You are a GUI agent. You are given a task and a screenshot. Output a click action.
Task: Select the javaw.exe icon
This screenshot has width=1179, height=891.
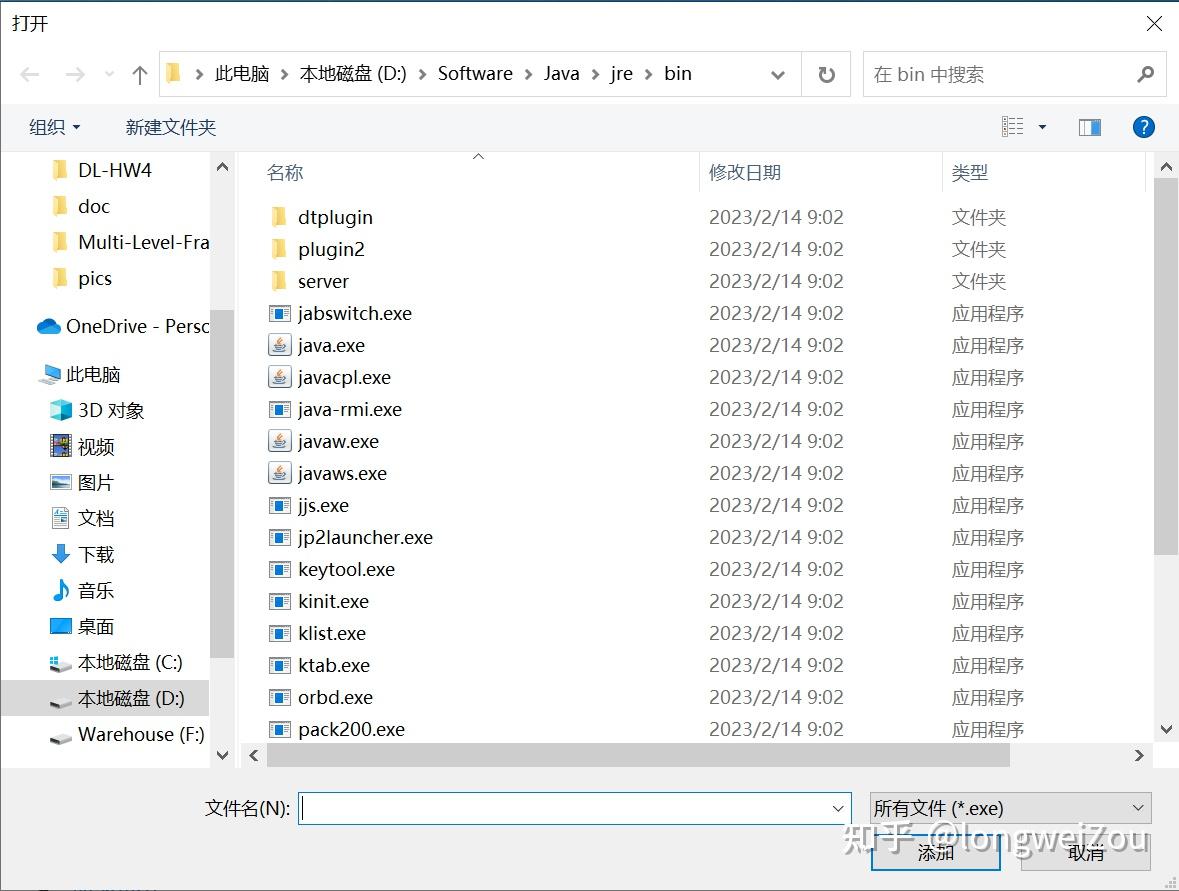pyautogui.click(x=280, y=441)
